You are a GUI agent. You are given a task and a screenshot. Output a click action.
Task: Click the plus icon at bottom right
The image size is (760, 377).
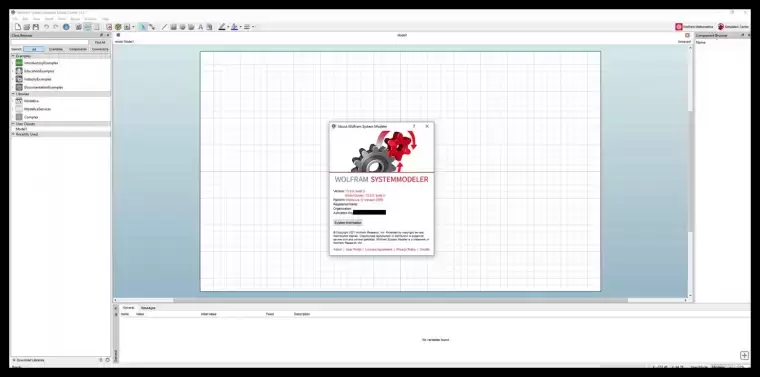(x=744, y=356)
